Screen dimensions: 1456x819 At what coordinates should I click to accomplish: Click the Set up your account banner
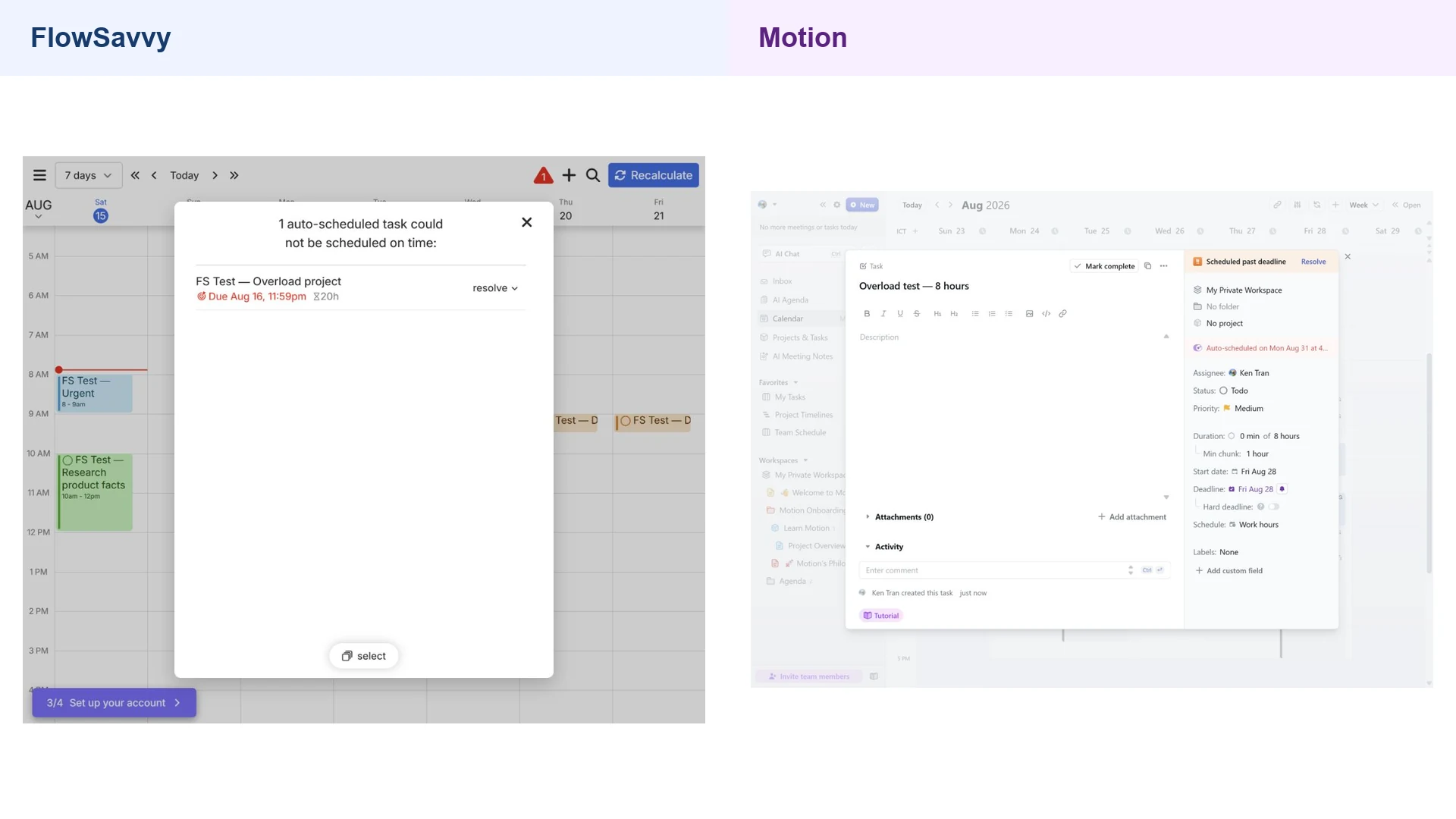click(115, 703)
